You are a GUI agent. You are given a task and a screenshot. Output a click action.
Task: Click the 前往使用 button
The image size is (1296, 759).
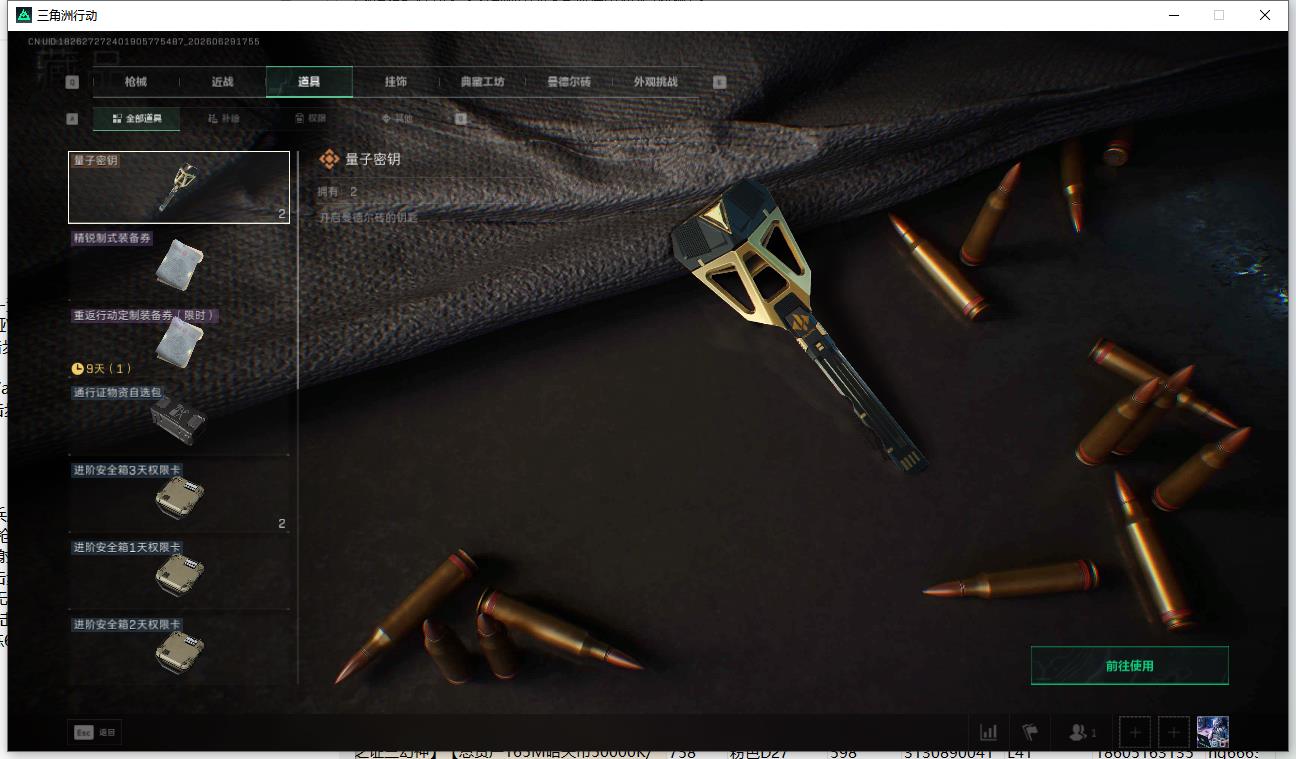(1129, 666)
